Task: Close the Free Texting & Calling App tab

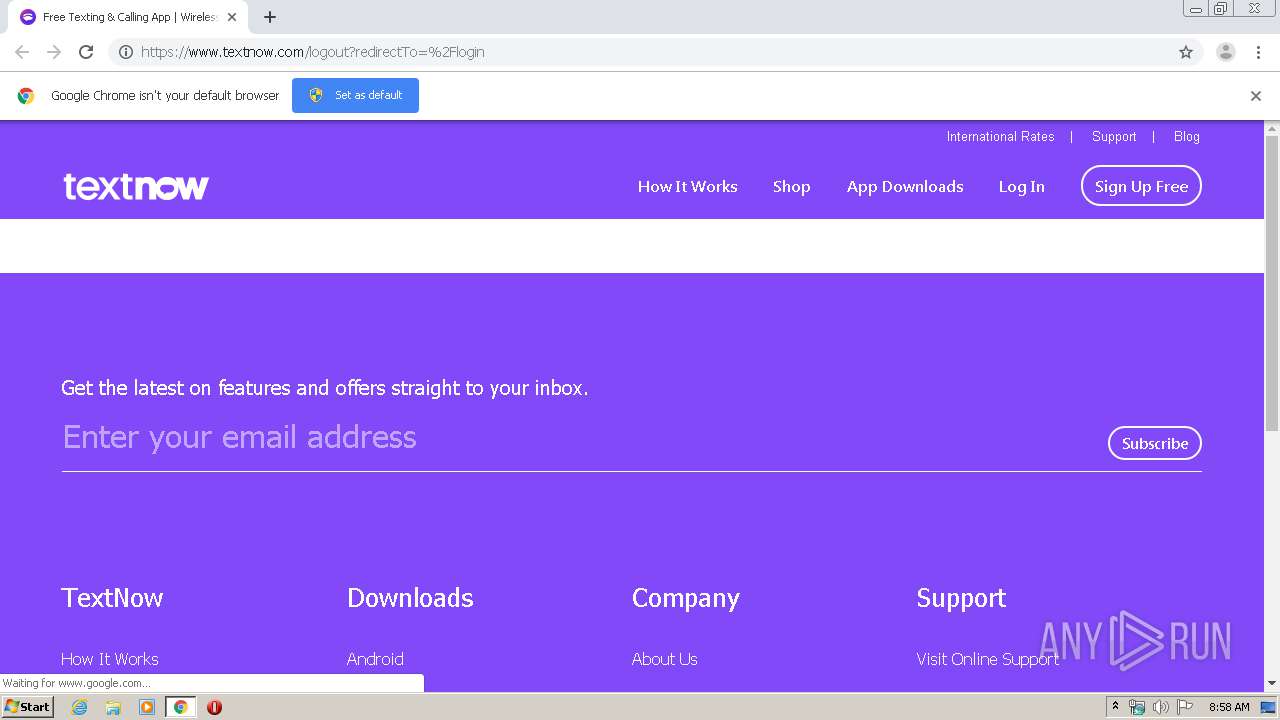Action: [232, 17]
